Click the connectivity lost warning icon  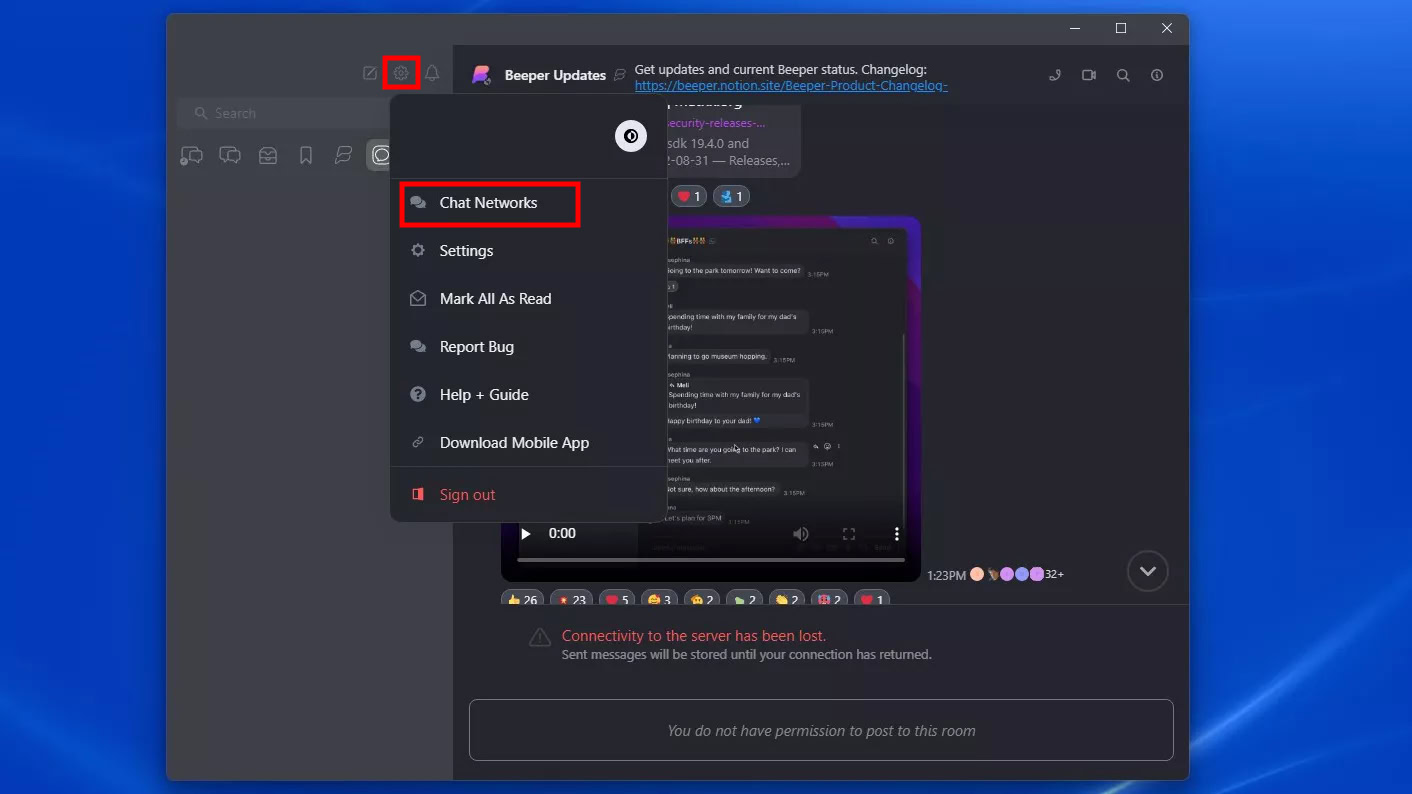coord(540,637)
